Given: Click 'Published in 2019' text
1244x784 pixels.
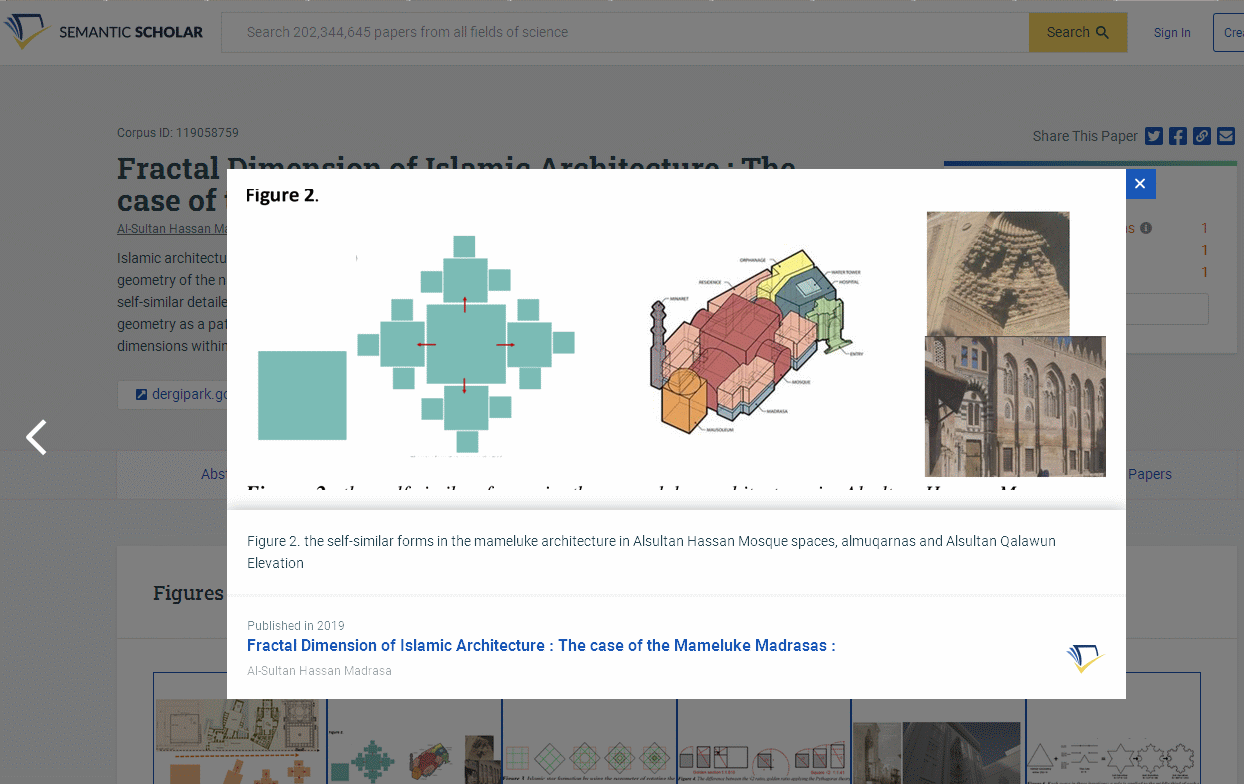Looking at the screenshot, I should click(296, 626).
